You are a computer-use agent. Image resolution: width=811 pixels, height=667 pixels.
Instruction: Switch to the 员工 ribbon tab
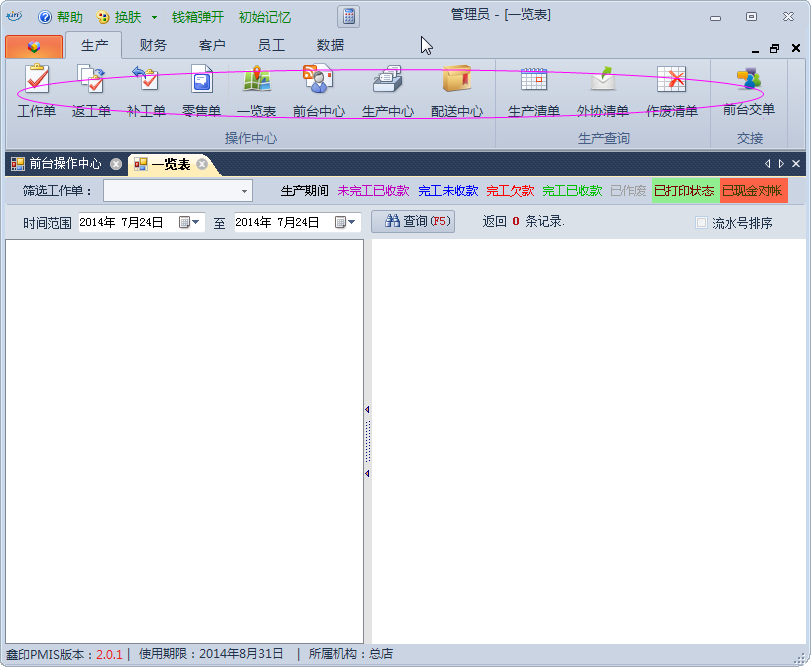pos(271,46)
